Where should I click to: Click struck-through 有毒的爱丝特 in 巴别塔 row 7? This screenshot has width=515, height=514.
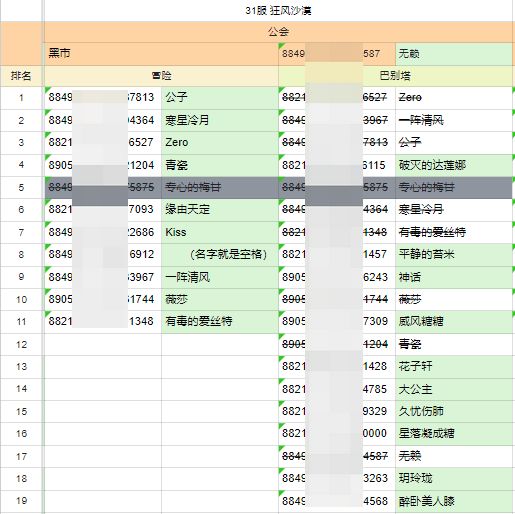click(x=454, y=232)
